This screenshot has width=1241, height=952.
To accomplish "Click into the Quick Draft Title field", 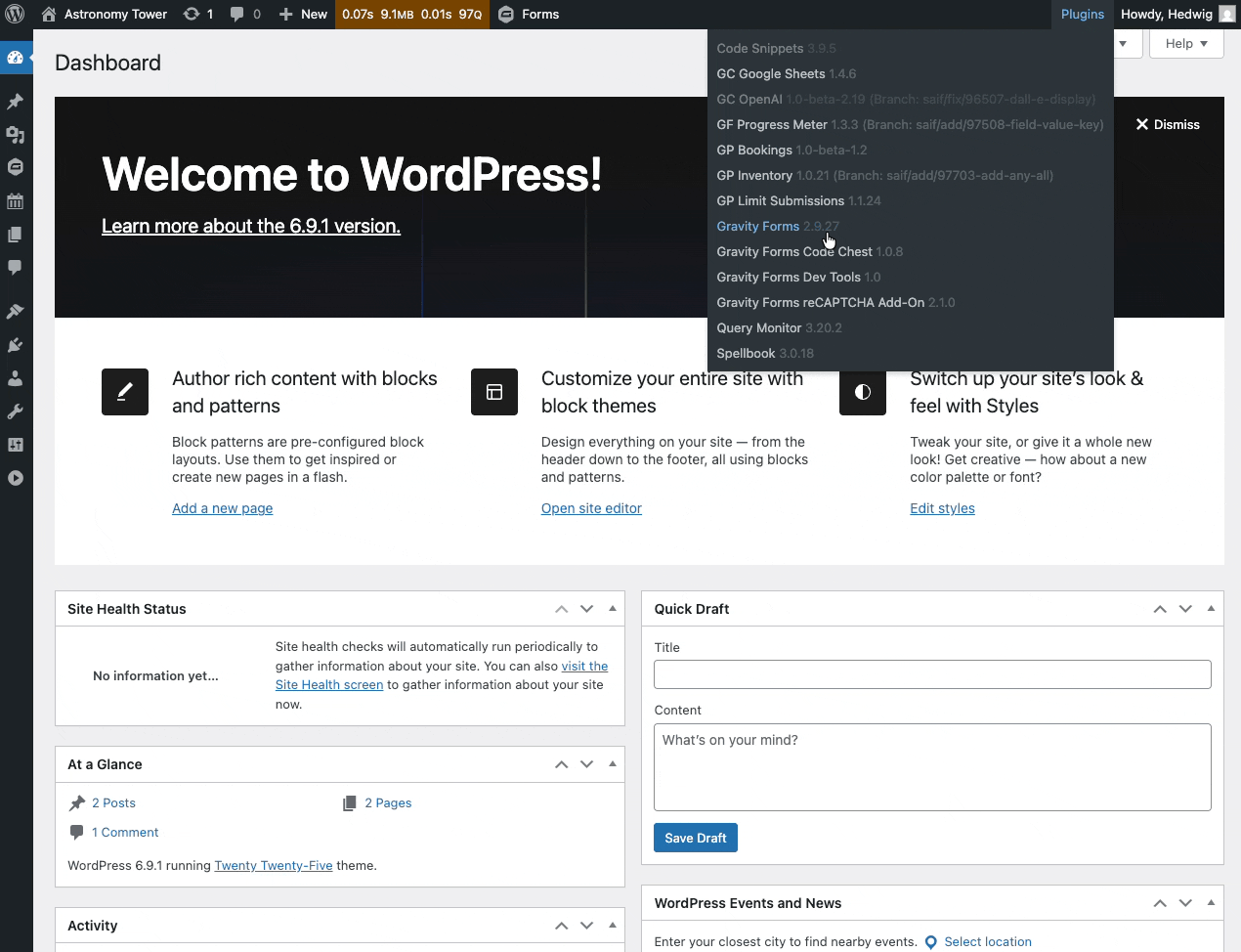I will coord(931,674).
